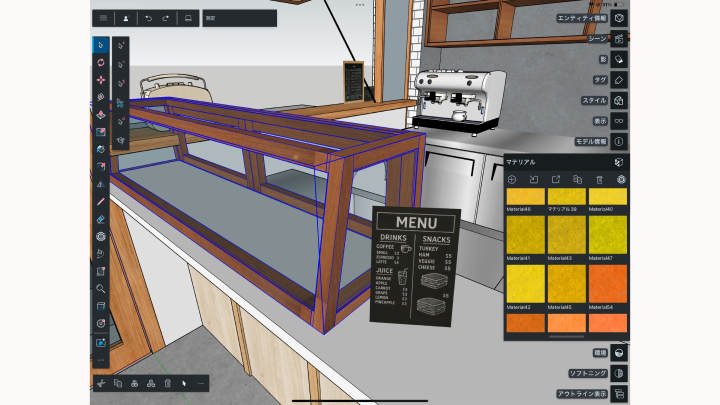The height and width of the screenshot is (405, 720).
Task: Make group from bottom toolbar
Action: (135, 383)
